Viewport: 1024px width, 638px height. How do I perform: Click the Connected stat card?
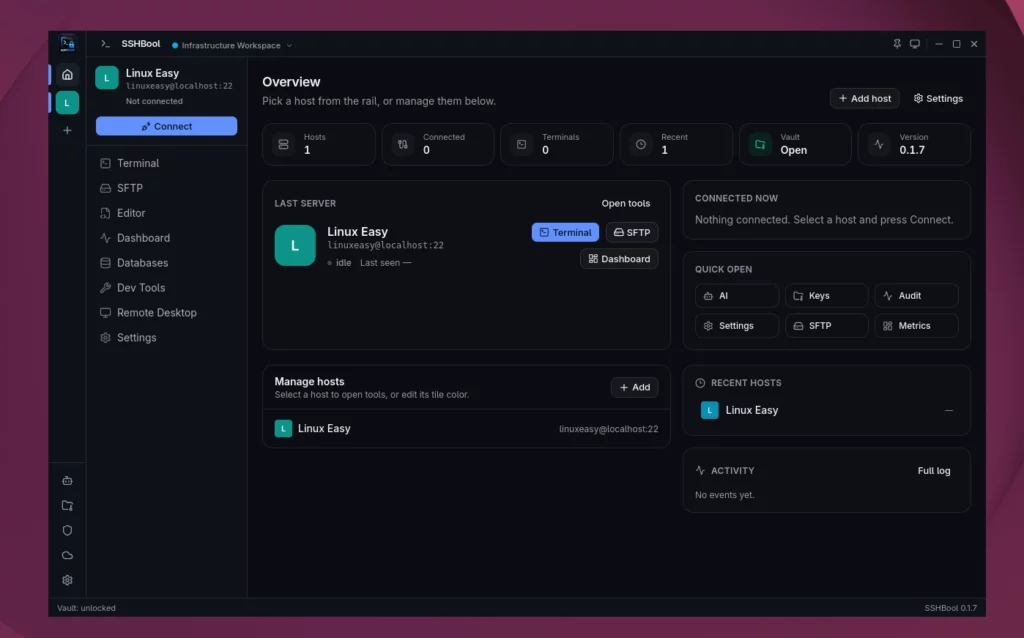click(x=438, y=144)
